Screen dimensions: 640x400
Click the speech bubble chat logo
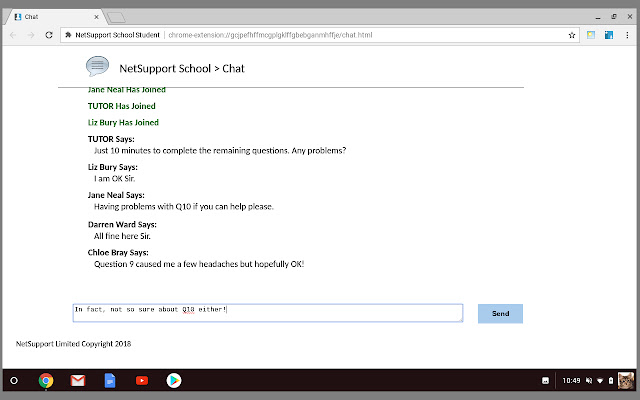(97, 66)
